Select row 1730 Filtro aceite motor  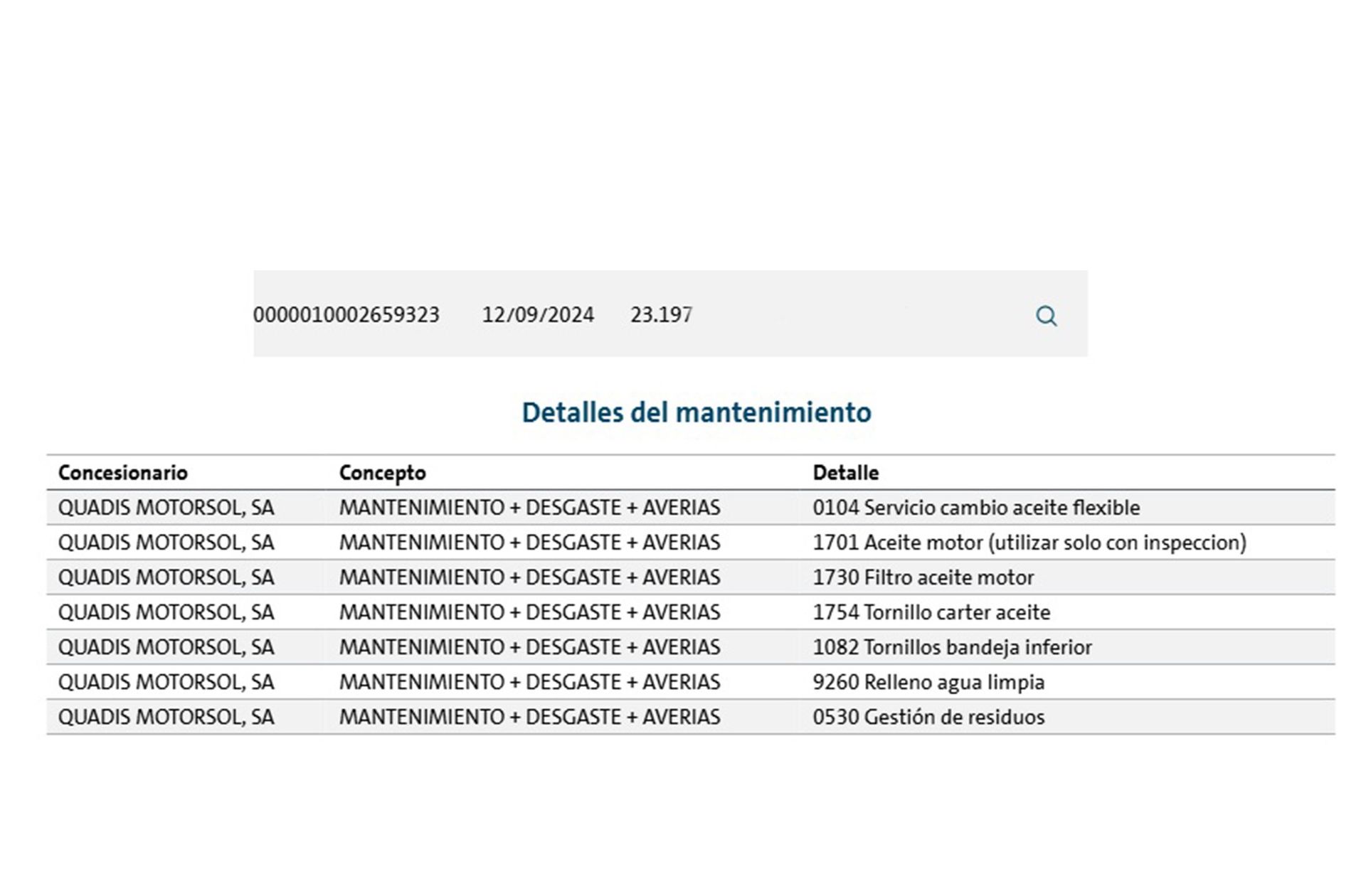pyautogui.click(x=691, y=577)
